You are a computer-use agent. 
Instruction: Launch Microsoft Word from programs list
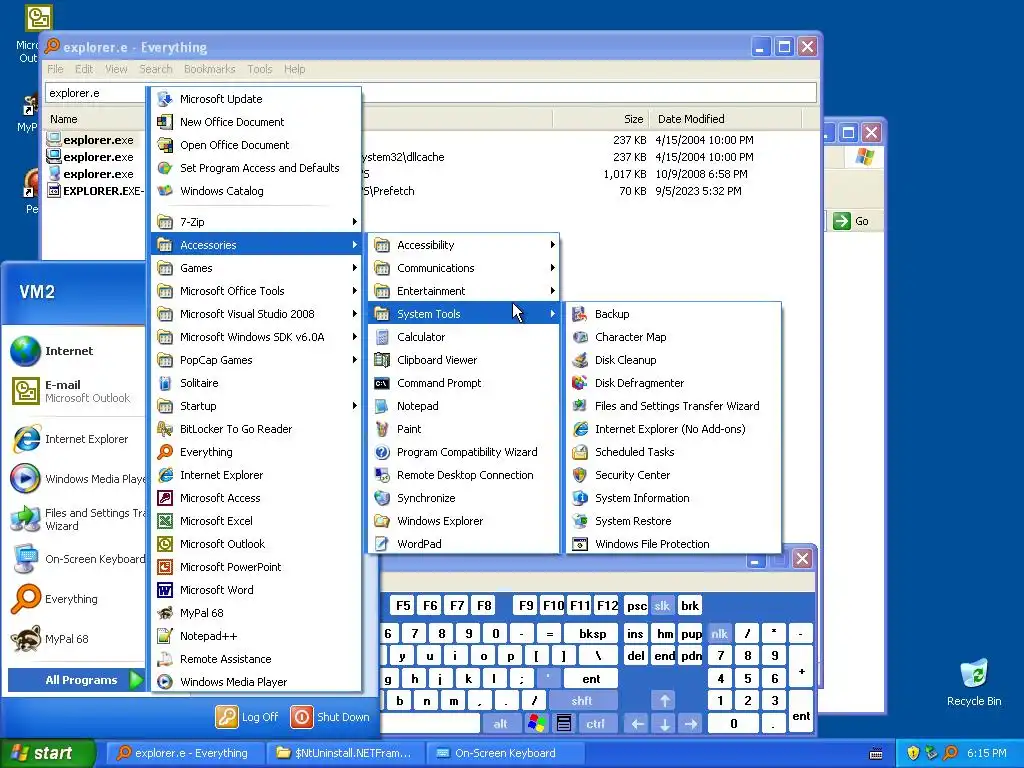pyautogui.click(x=256, y=590)
